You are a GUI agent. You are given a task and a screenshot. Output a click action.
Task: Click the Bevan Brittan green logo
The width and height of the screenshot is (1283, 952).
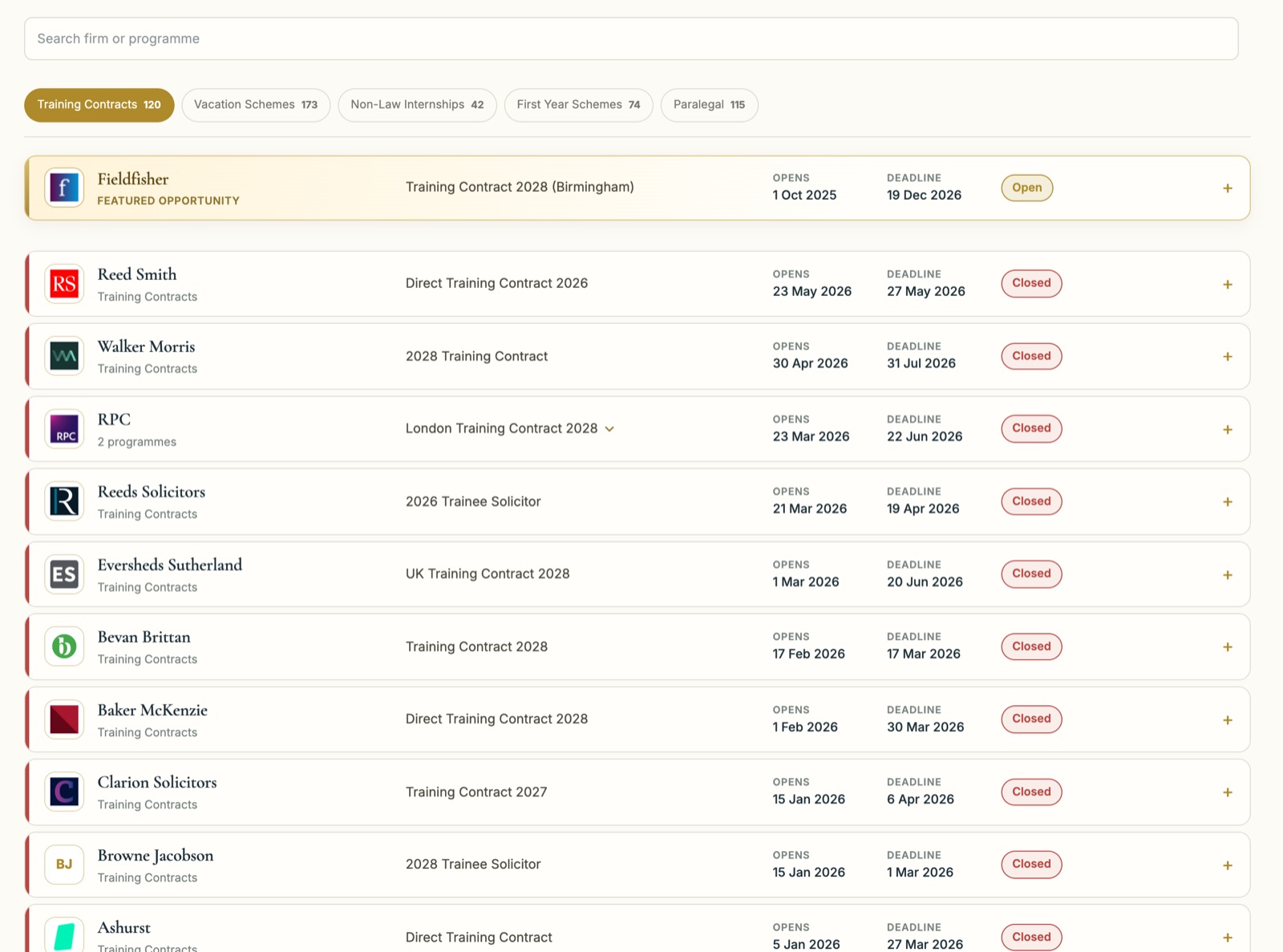[x=64, y=646]
